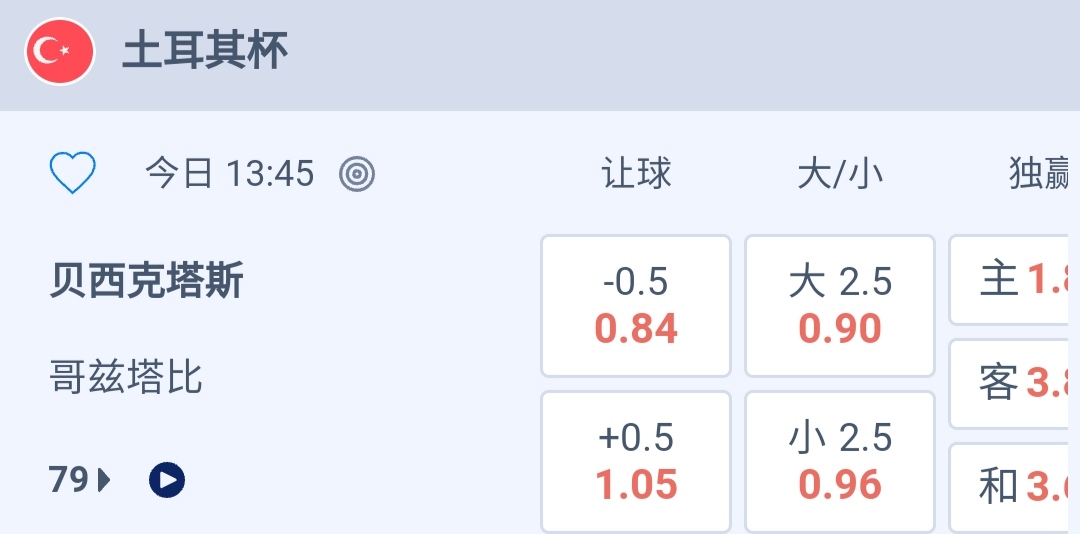Screen dimensions: 1080x534
Task: Choose the 和 draw odds
Action: 1014,487
